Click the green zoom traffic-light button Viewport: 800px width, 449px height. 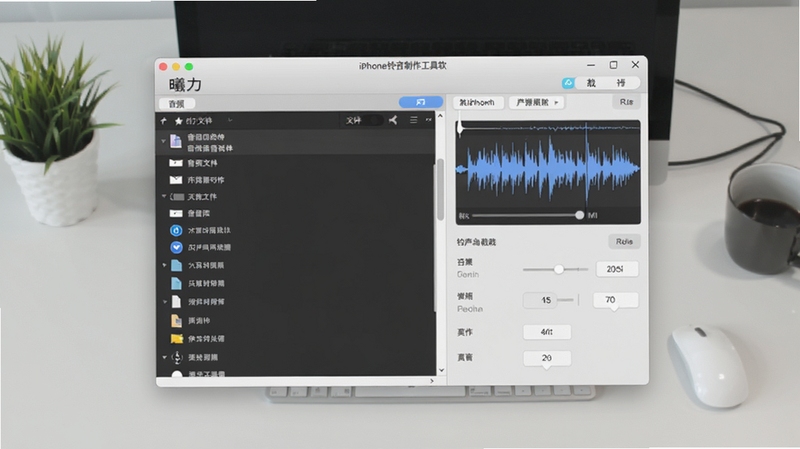click(189, 67)
